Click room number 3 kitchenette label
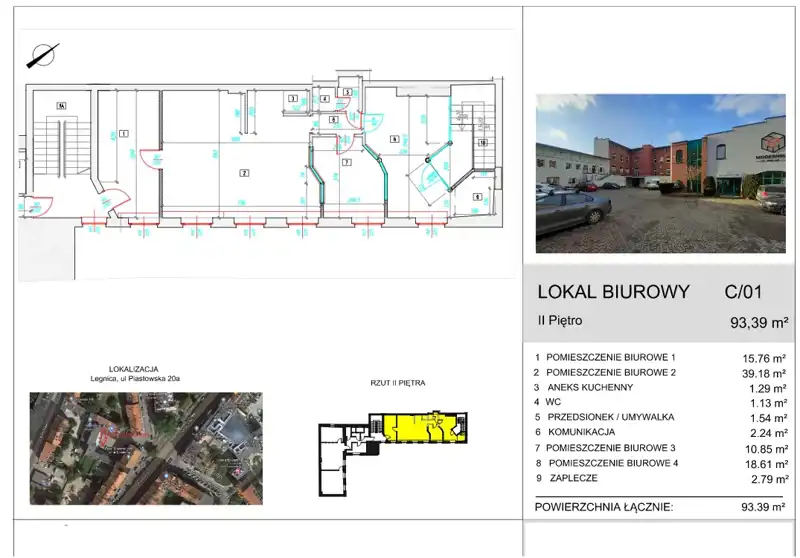 (293, 99)
